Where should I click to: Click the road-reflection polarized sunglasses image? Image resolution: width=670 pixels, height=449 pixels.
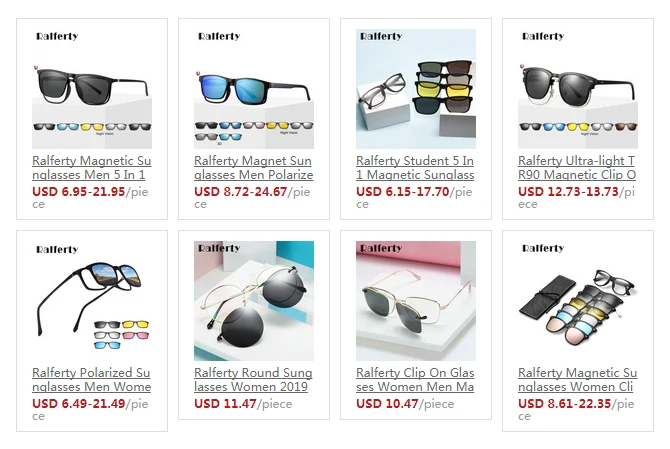click(x=92, y=301)
